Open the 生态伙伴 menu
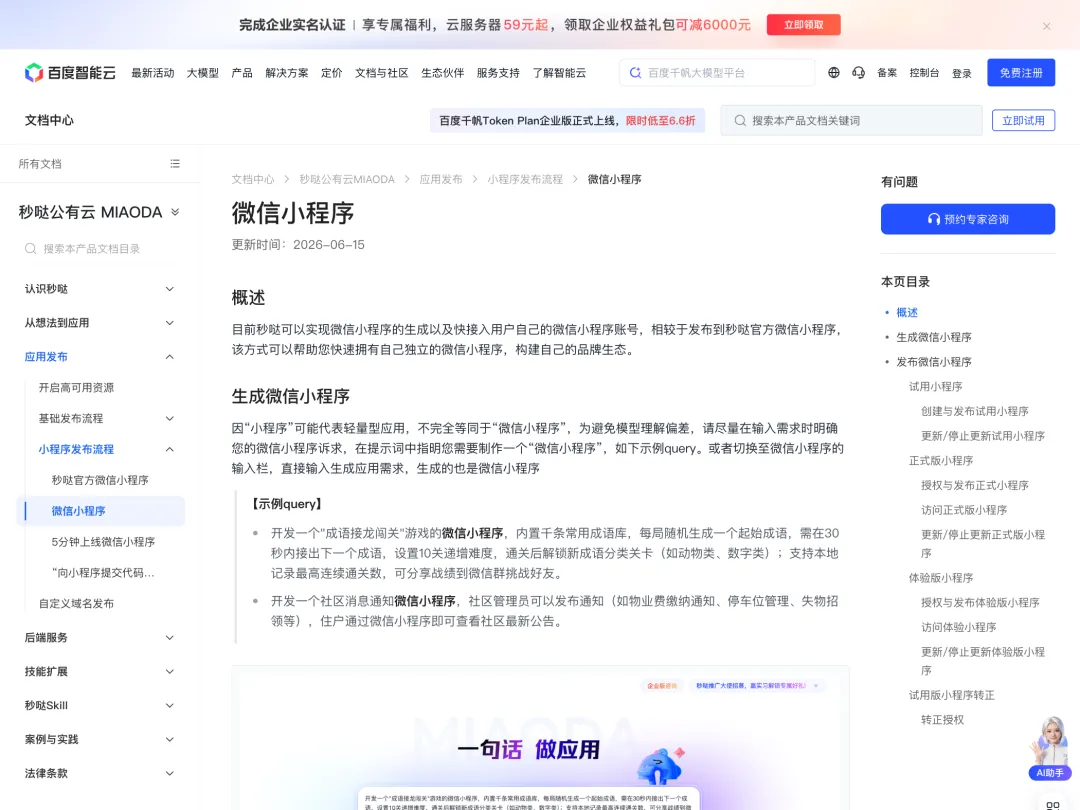Viewport: 1080px width, 810px height. click(442, 72)
